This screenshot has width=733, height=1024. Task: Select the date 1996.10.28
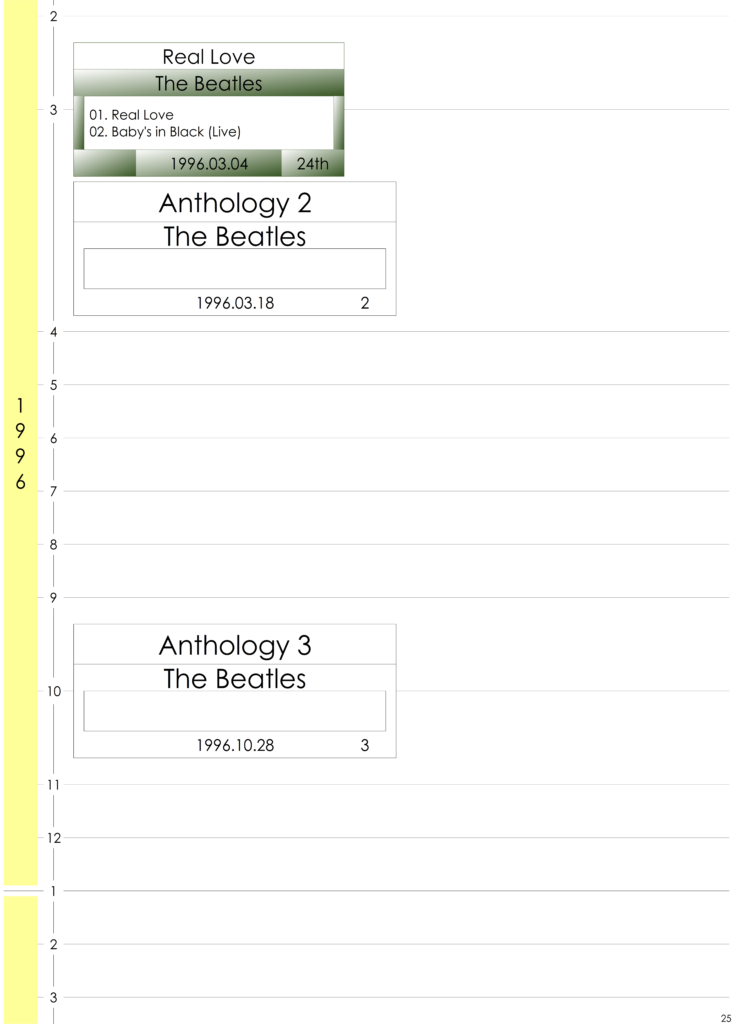(x=235, y=746)
